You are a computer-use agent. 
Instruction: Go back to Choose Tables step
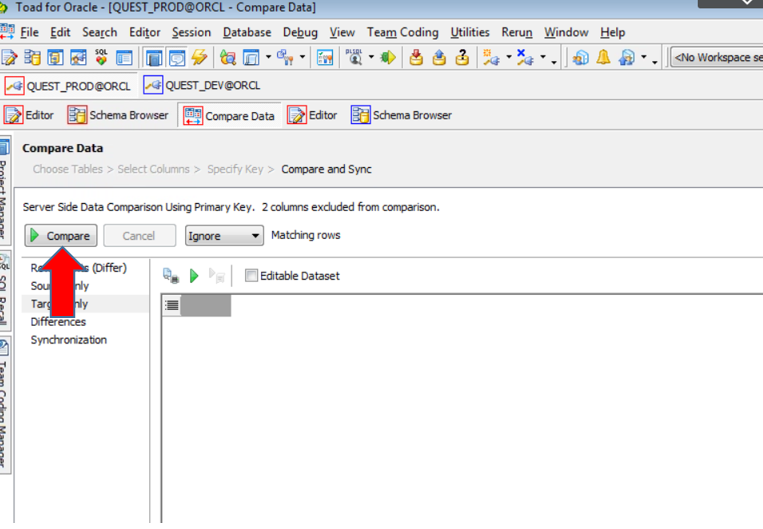click(68, 169)
